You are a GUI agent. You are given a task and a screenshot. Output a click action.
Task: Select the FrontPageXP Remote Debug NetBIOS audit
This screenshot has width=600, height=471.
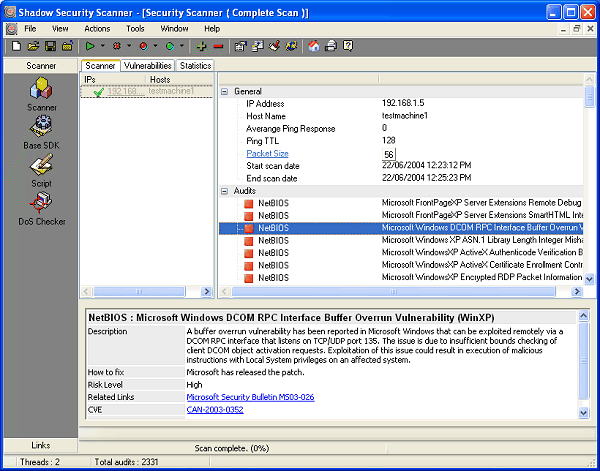(x=401, y=203)
